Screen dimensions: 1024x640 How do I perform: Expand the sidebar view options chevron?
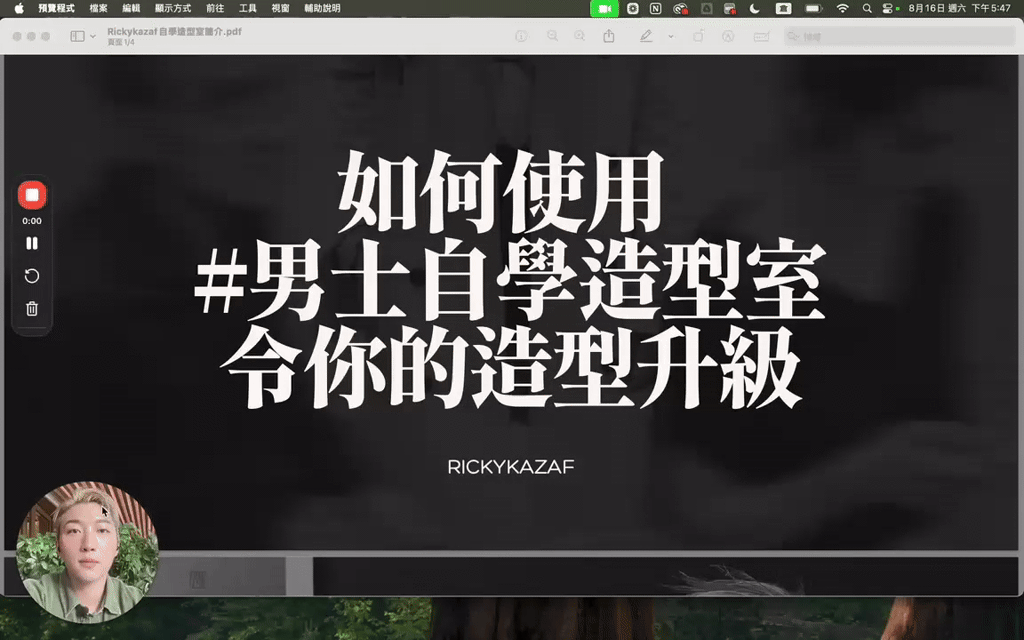pyautogui.click(x=93, y=37)
